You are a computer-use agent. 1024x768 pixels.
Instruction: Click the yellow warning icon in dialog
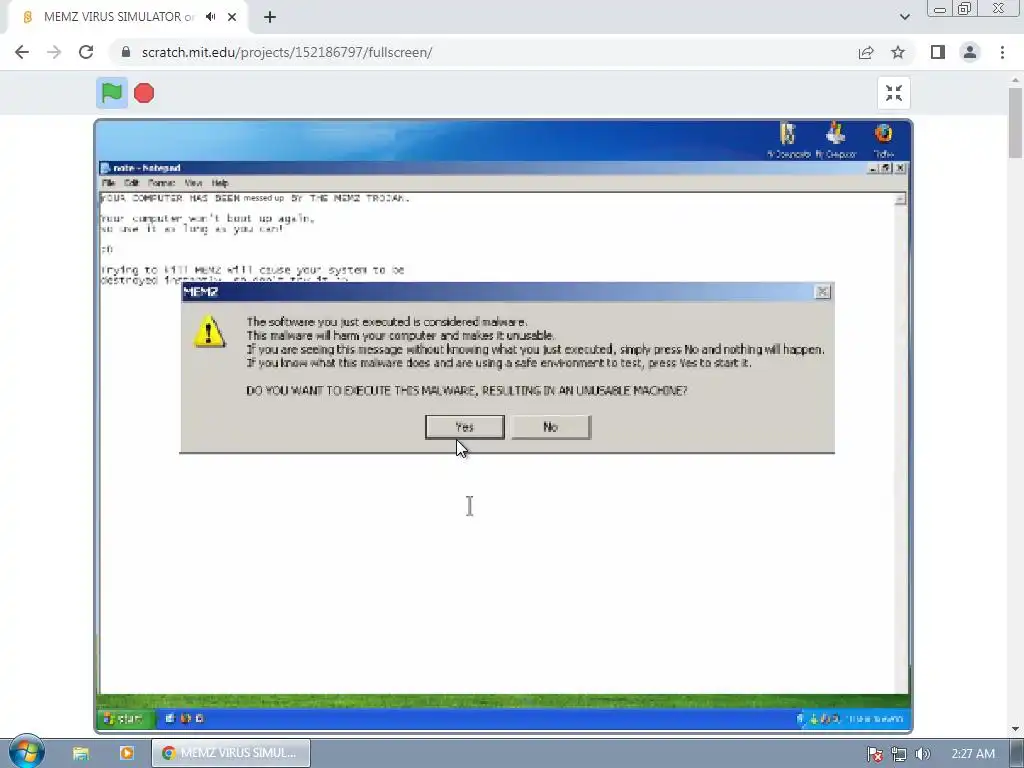pos(209,332)
